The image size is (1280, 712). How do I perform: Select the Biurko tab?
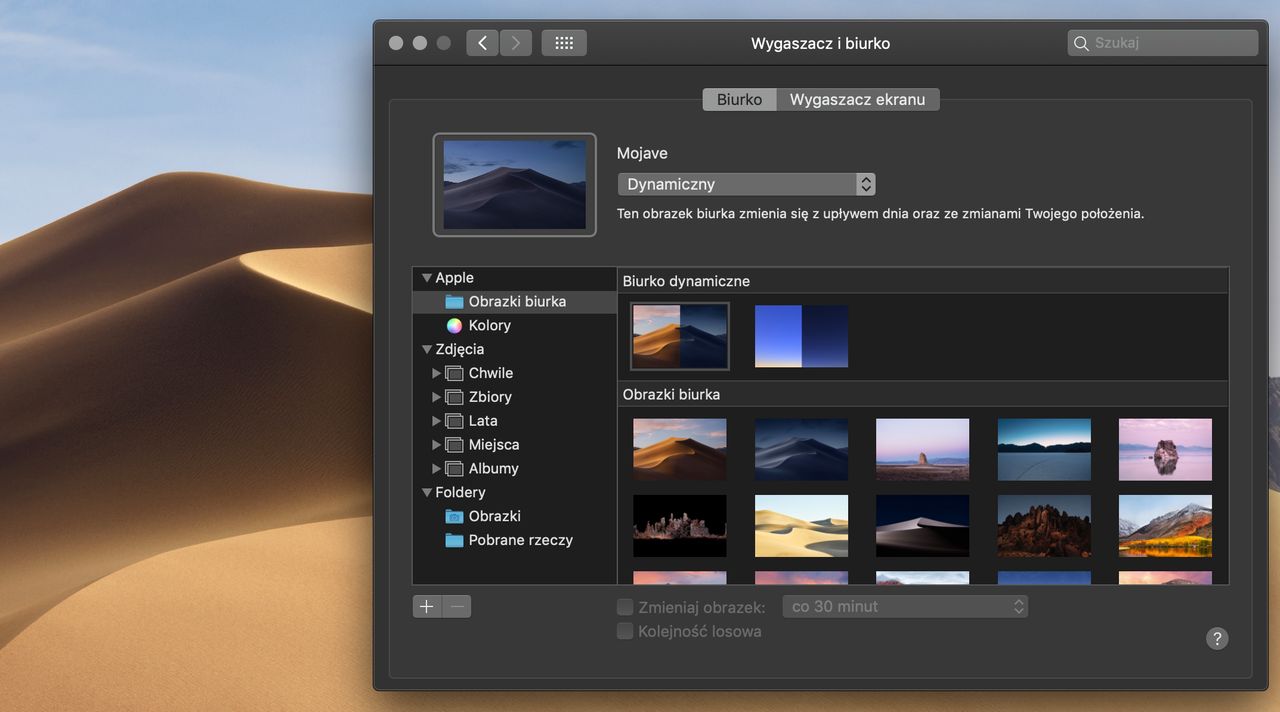[x=739, y=99]
